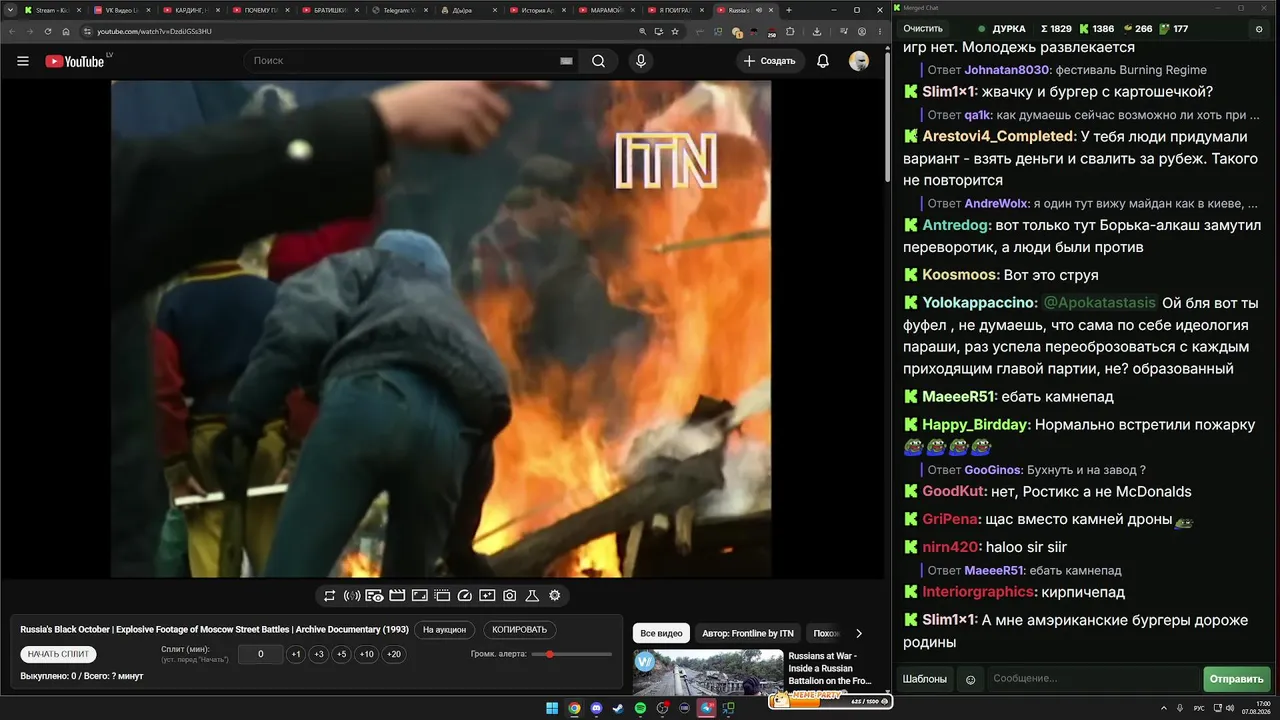Go to YouTube home via logo

pos(75,61)
